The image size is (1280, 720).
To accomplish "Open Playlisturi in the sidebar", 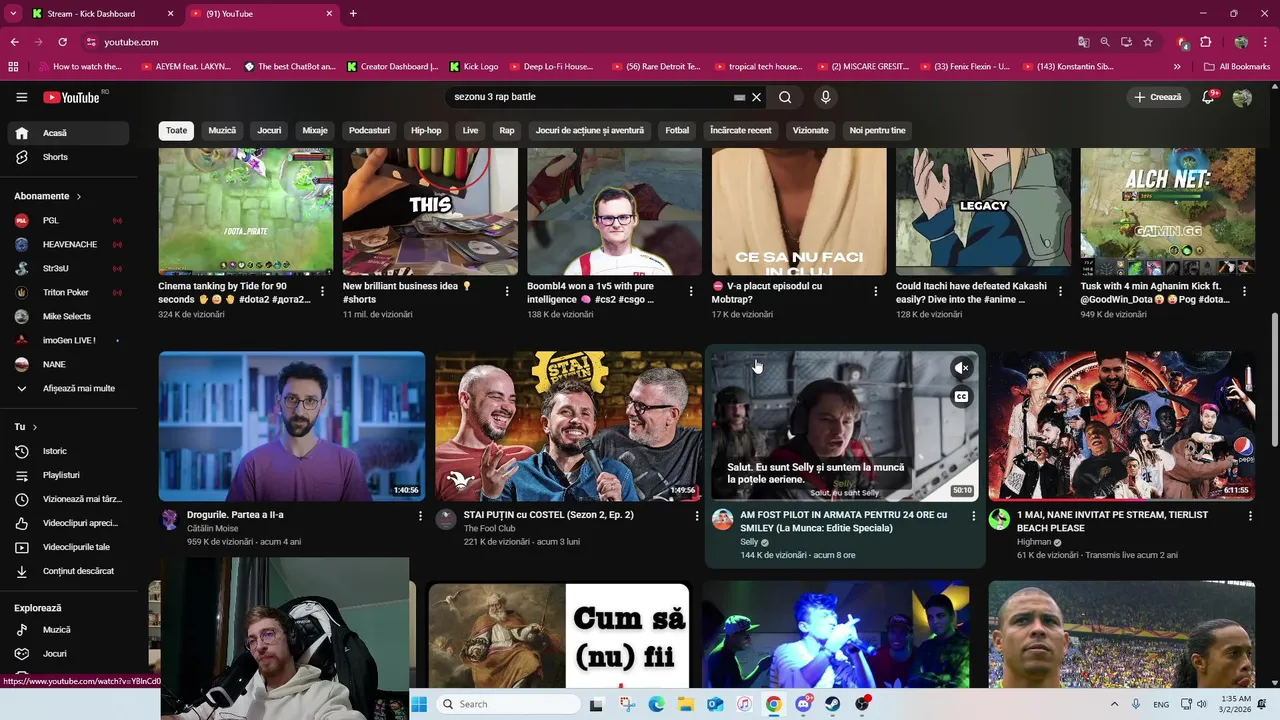I will 68,475.
